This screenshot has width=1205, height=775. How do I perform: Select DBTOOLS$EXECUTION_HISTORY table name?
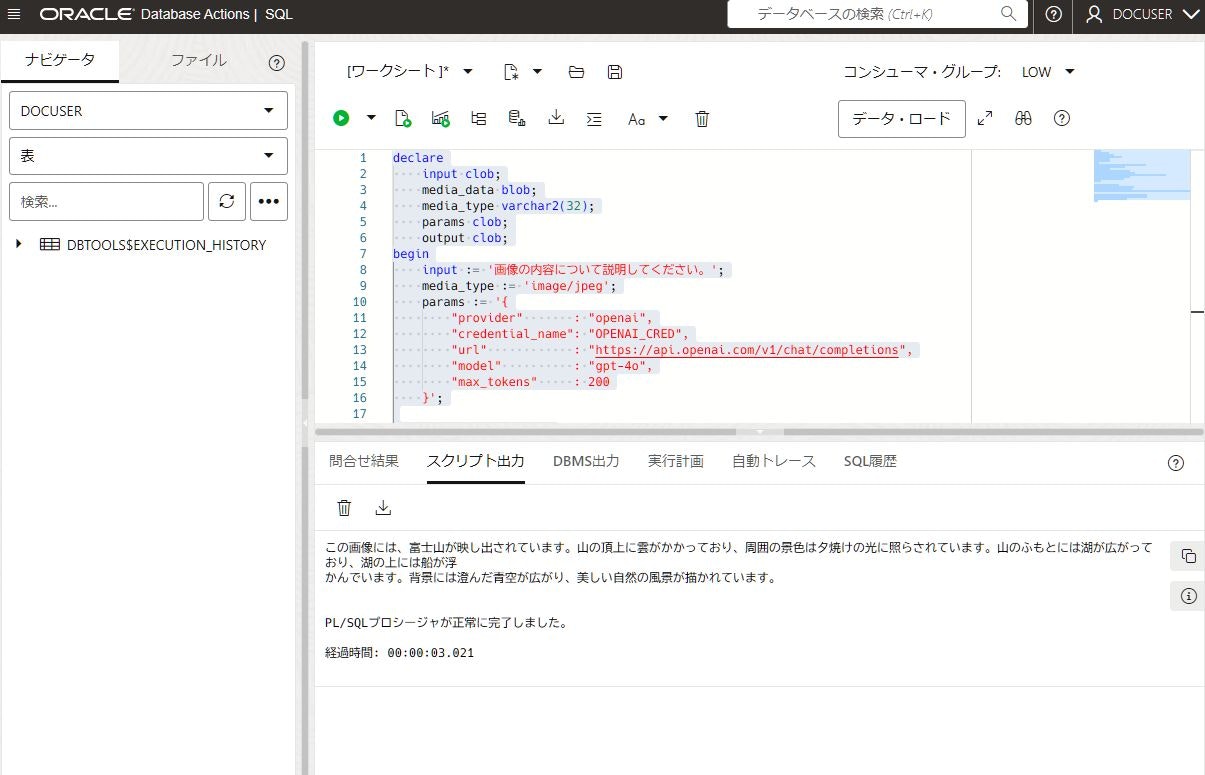coord(166,245)
